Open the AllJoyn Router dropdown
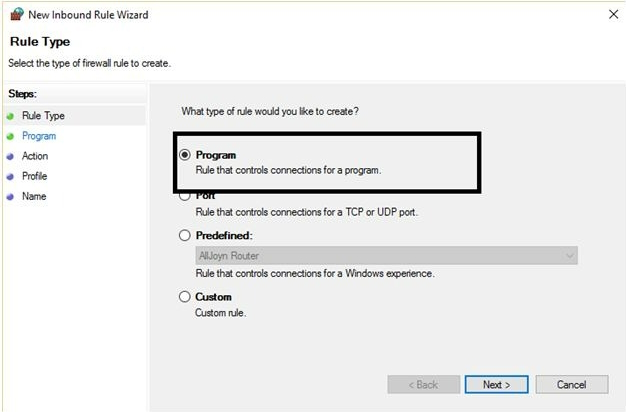Screen dimensions: 626x412 click(x=386, y=256)
